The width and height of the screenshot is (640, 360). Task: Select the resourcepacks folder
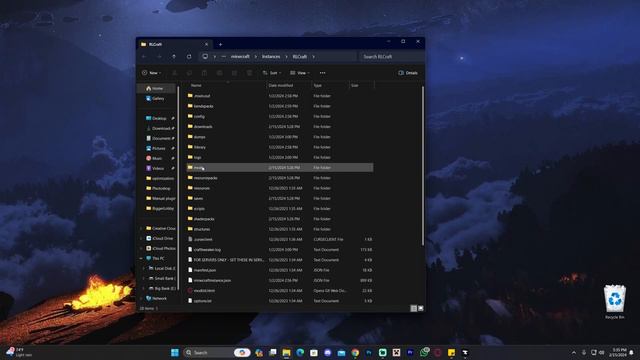205,178
